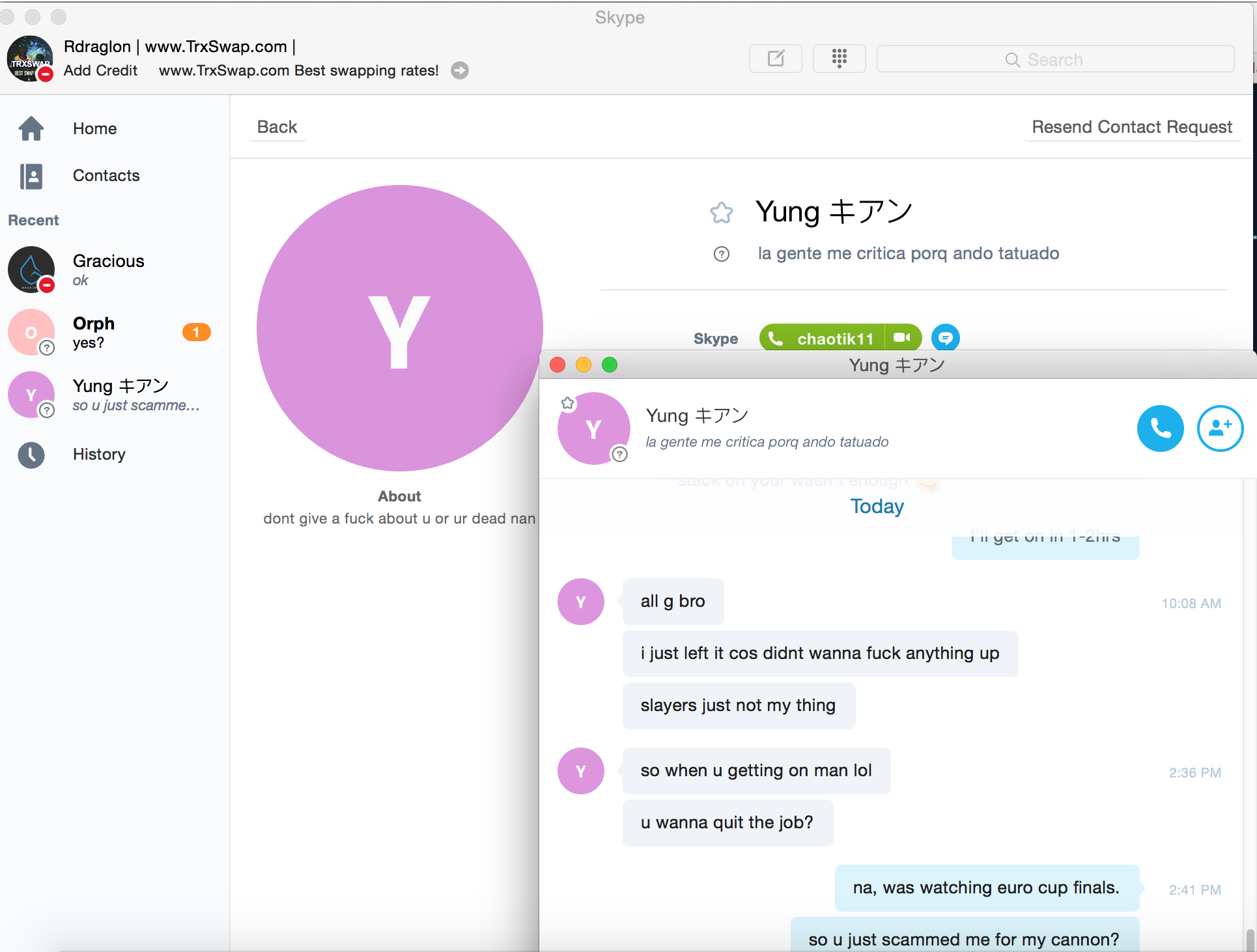This screenshot has width=1257, height=952.
Task: Click the blue chat message icon
Action: [x=945, y=338]
